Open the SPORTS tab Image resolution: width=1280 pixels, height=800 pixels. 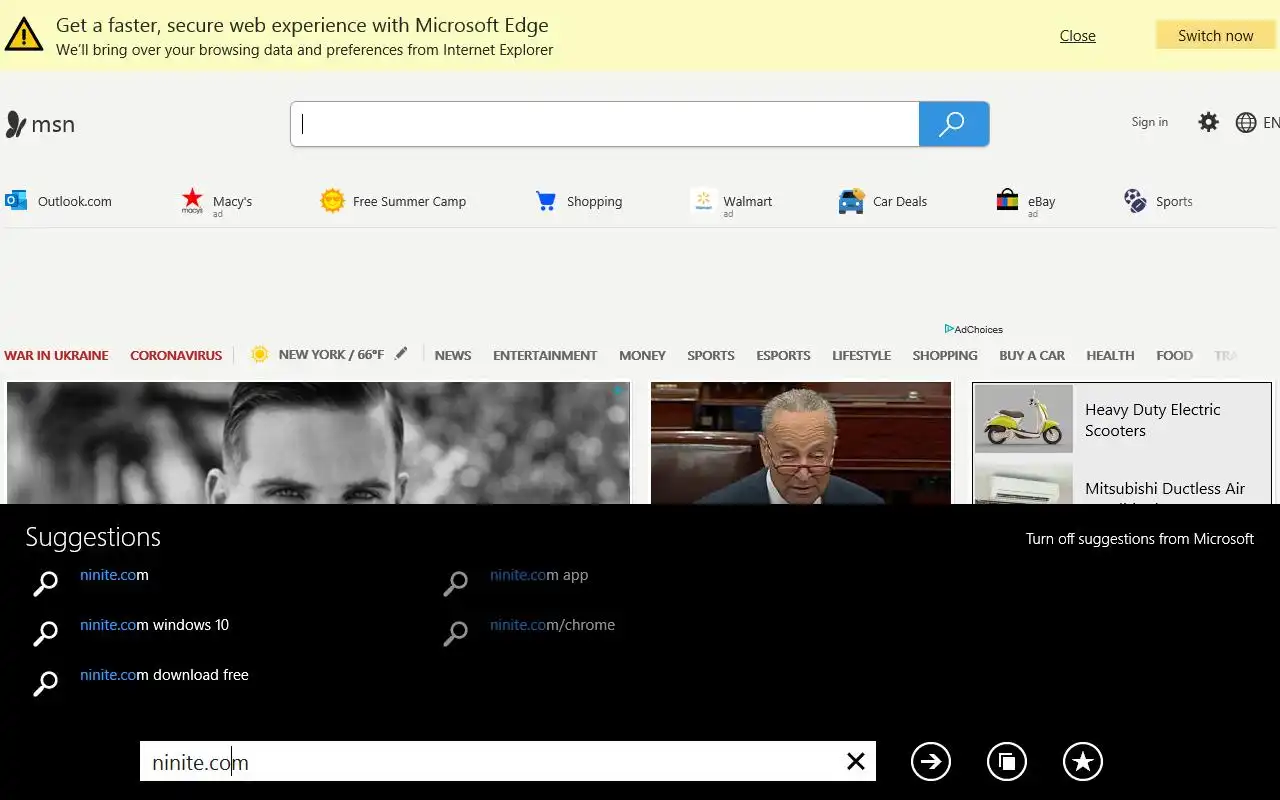(711, 355)
